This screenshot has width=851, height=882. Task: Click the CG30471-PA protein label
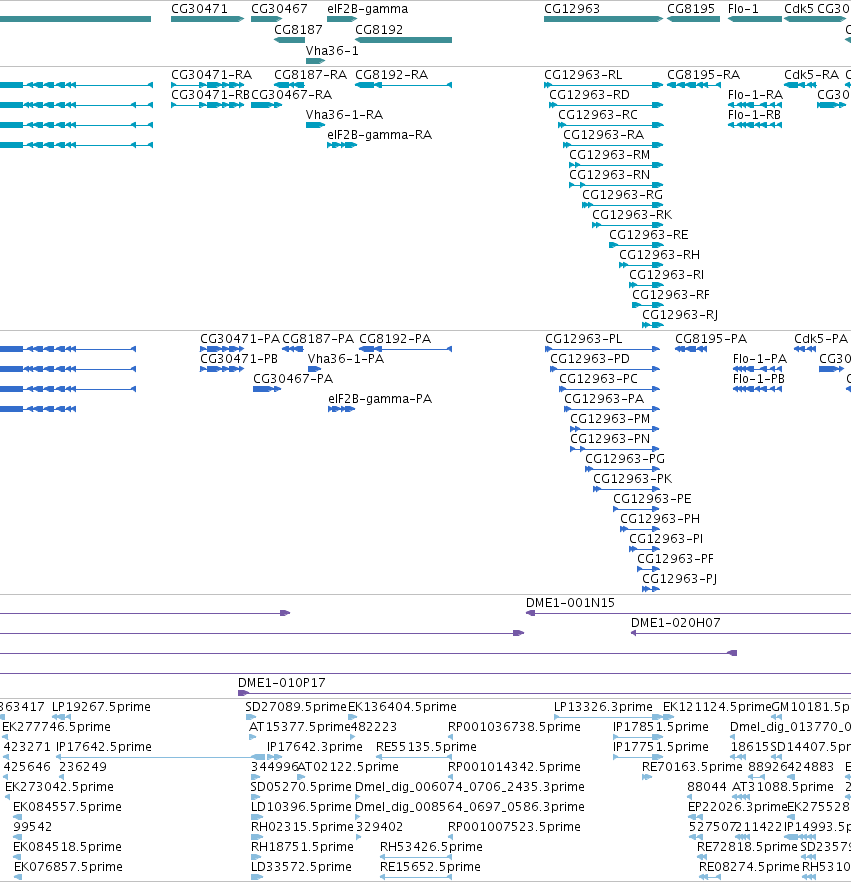pos(240,339)
